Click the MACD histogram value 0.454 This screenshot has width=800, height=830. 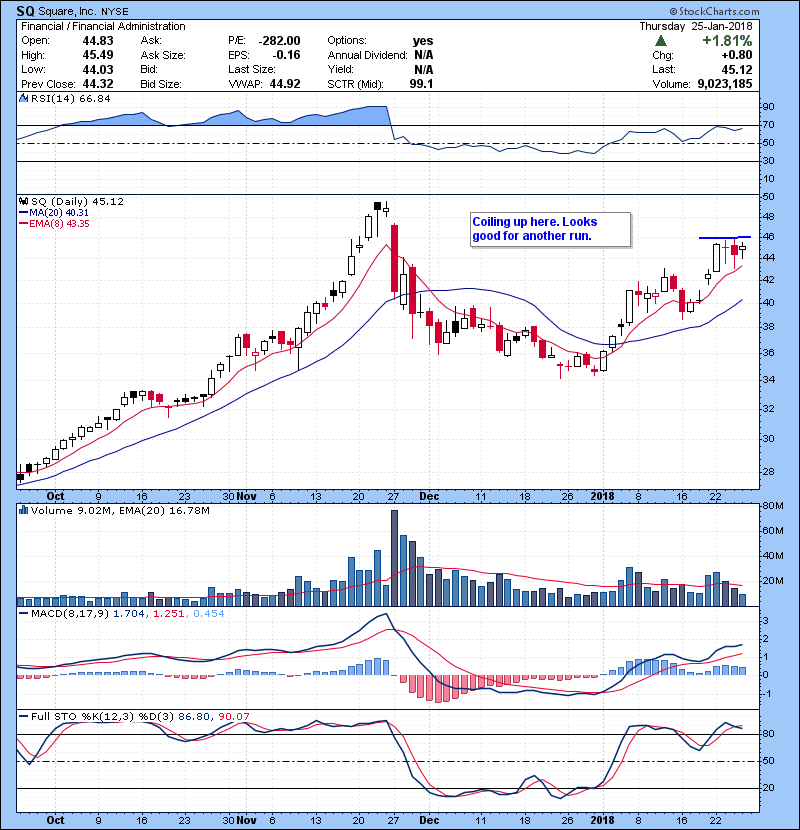pyautogui.click(x=209, y=614)
